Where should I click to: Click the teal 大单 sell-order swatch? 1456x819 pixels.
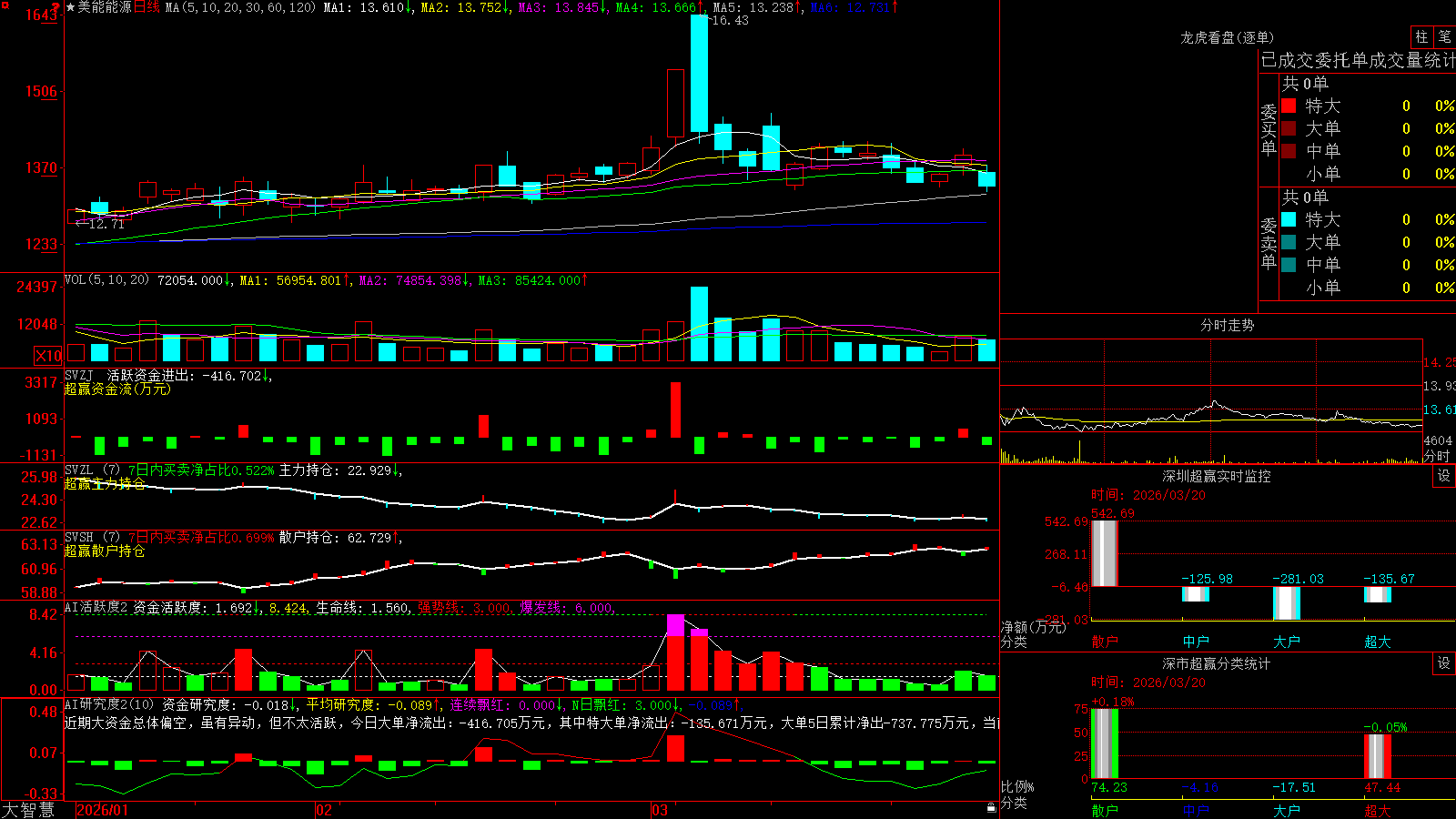tap(1289, 242)
